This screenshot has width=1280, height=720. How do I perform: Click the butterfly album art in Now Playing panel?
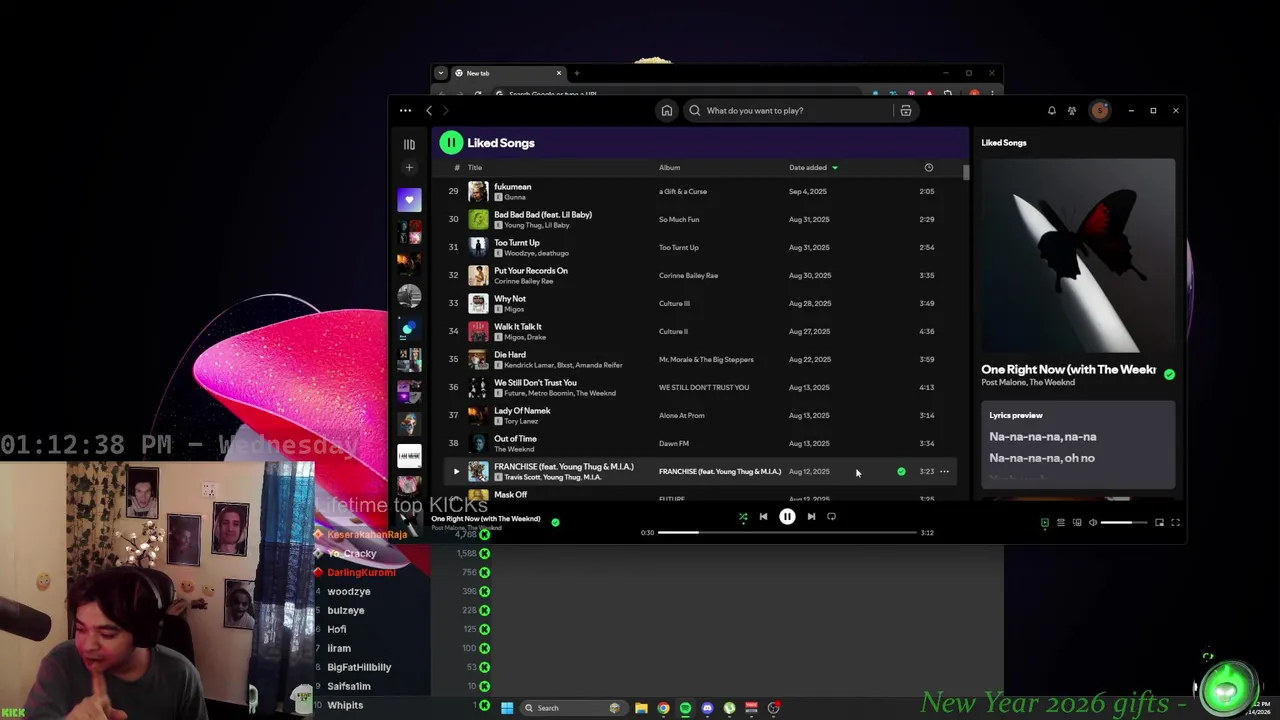coord(1078,256)
